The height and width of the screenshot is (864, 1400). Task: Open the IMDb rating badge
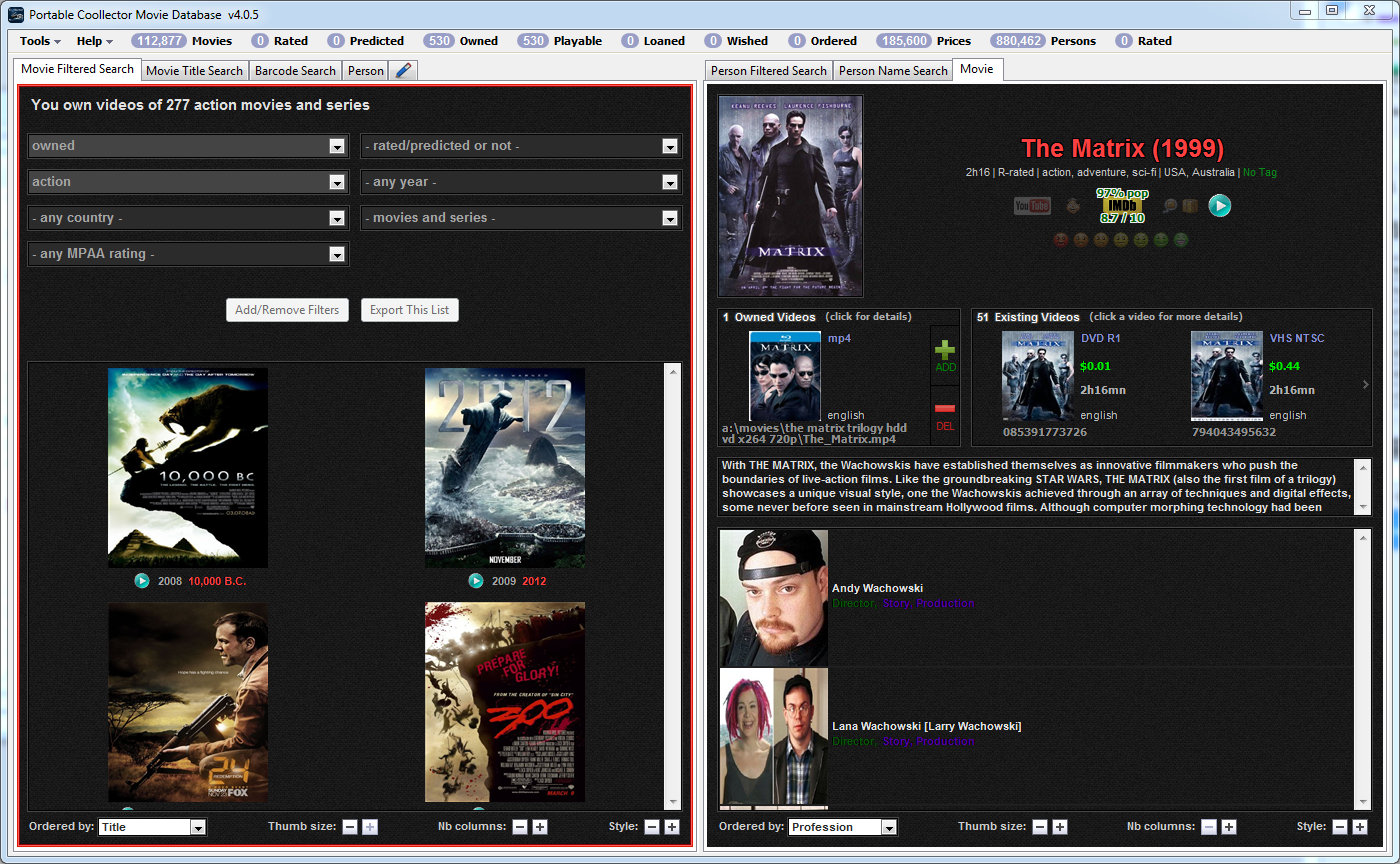tap(1122, 205)
